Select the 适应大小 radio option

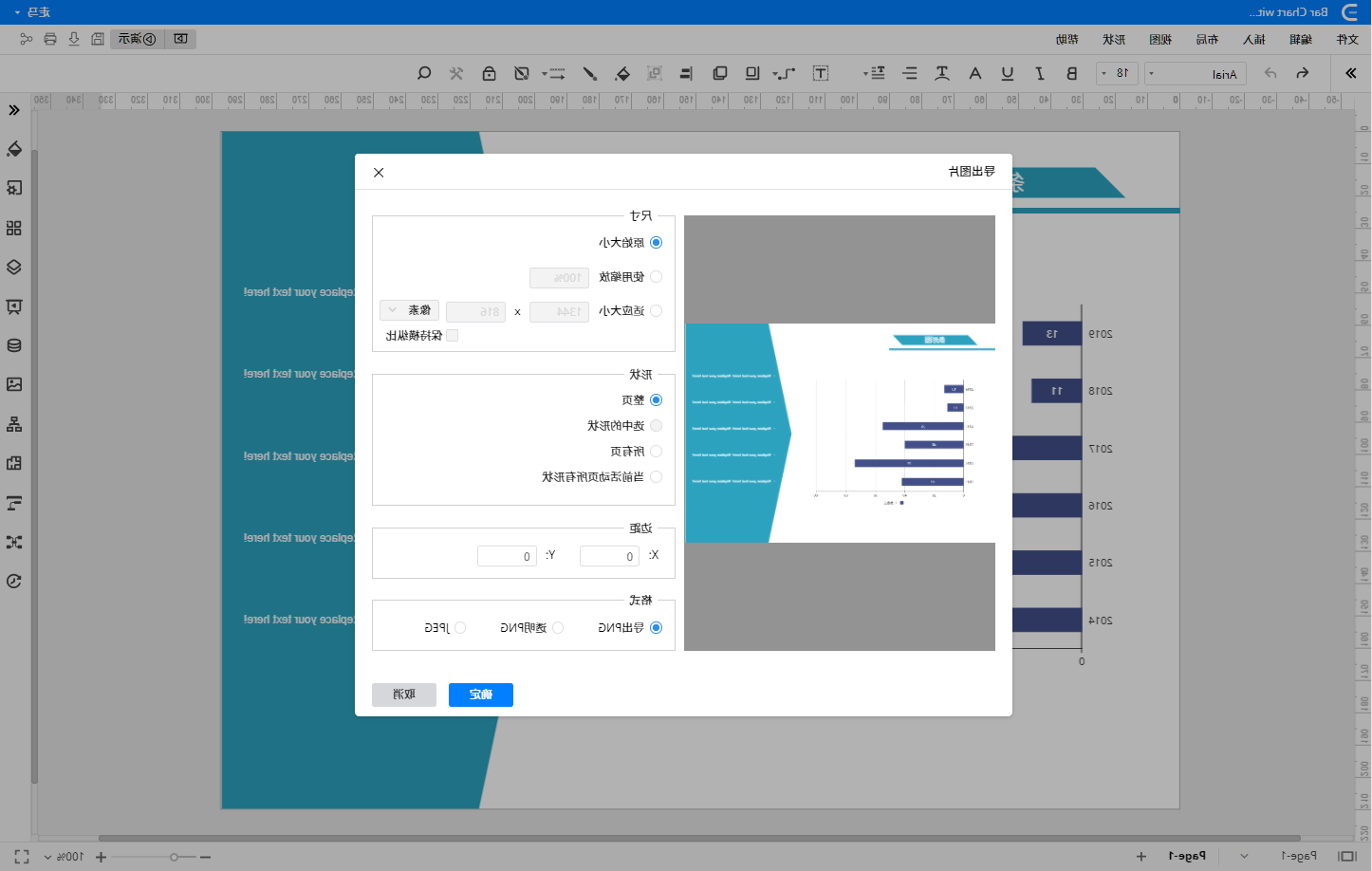coord(656,311)
